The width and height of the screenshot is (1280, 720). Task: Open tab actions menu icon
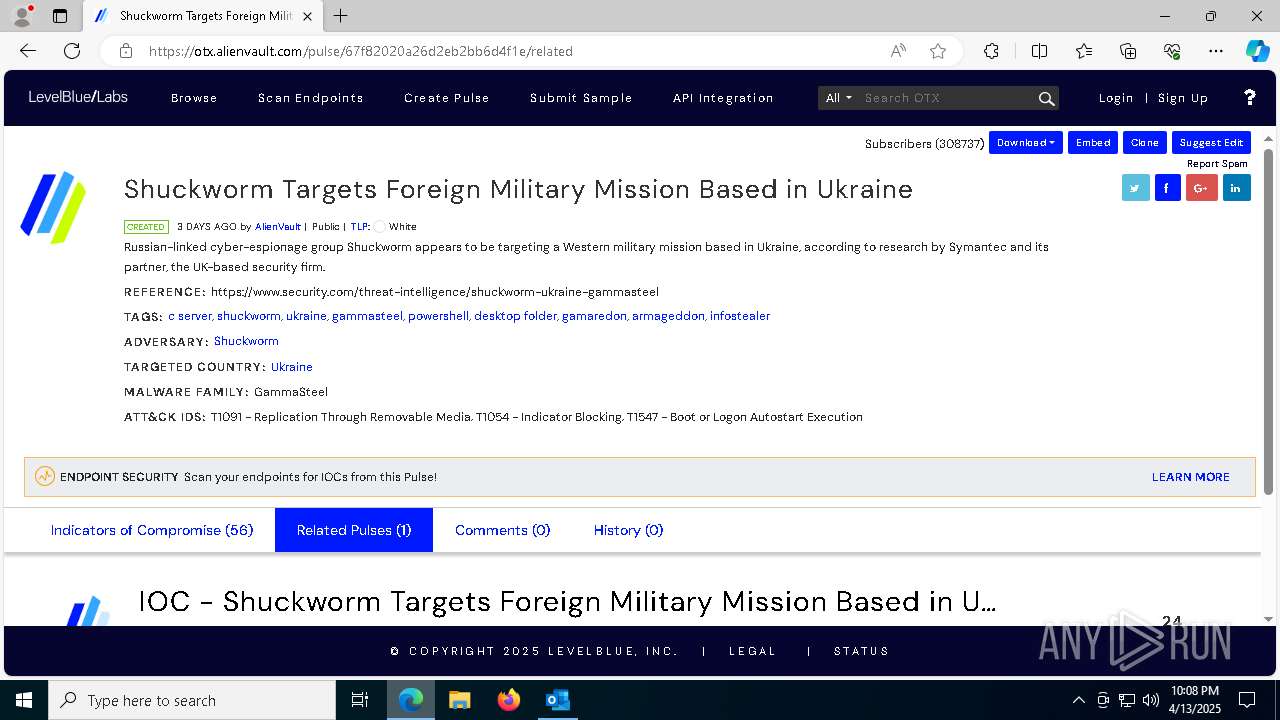coord(60,16)
